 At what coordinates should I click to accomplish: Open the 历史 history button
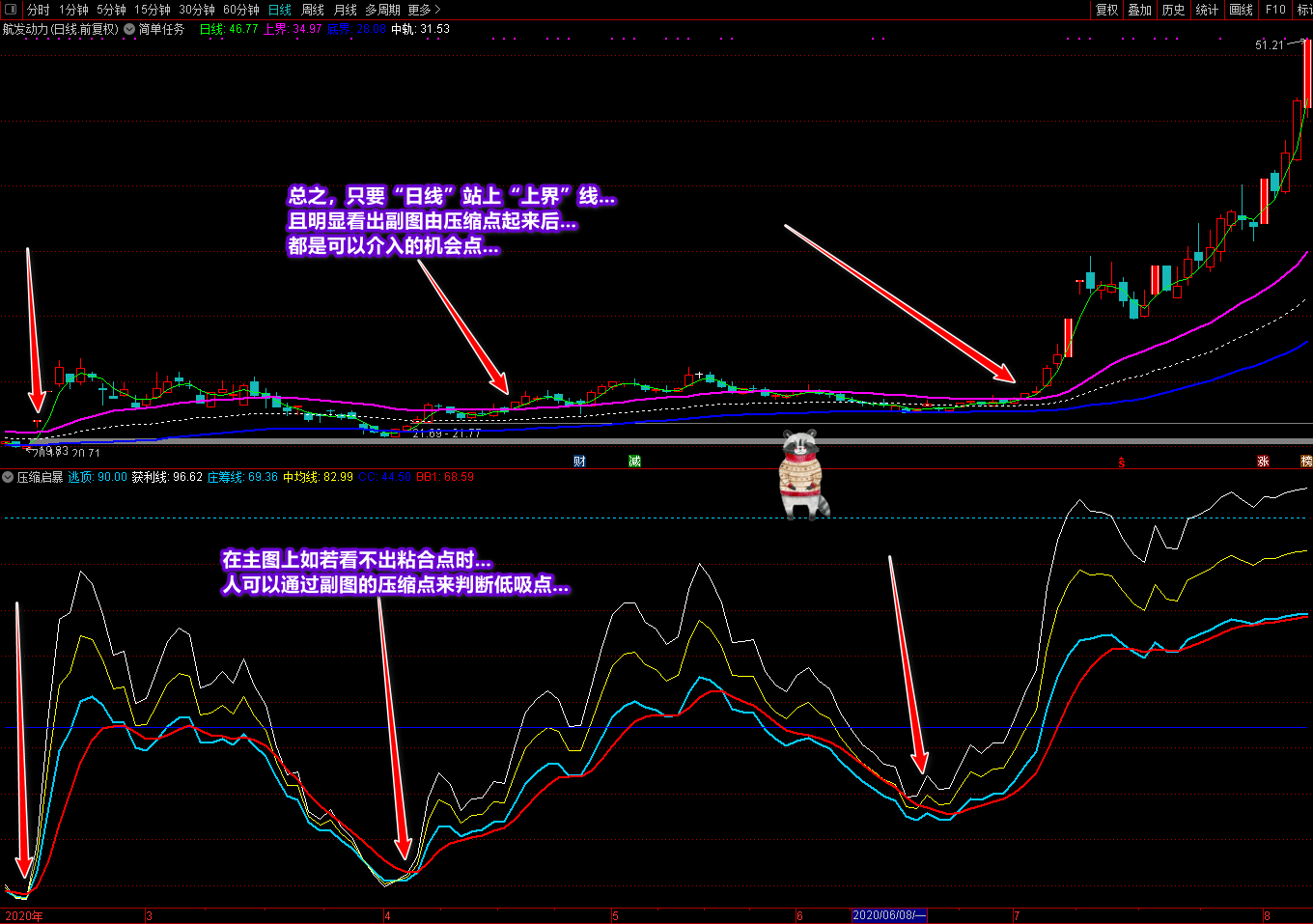tap(1174, 10)
